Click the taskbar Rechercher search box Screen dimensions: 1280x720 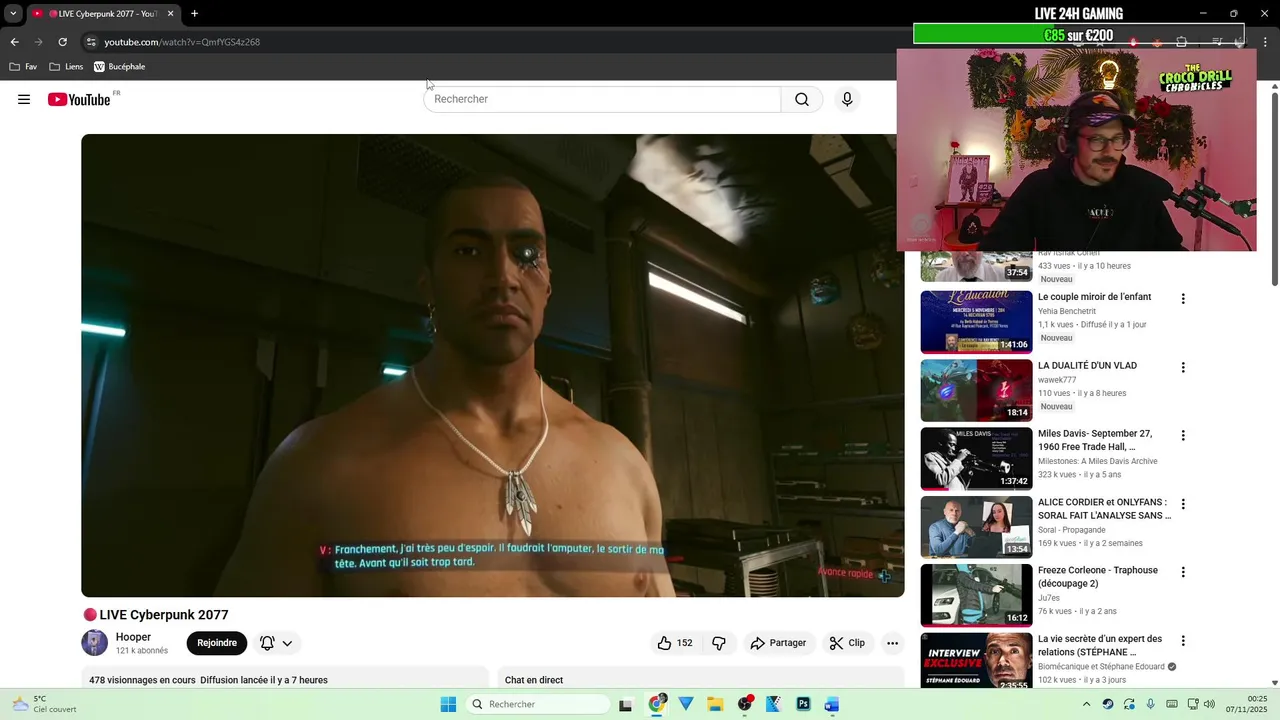[538, 704]
